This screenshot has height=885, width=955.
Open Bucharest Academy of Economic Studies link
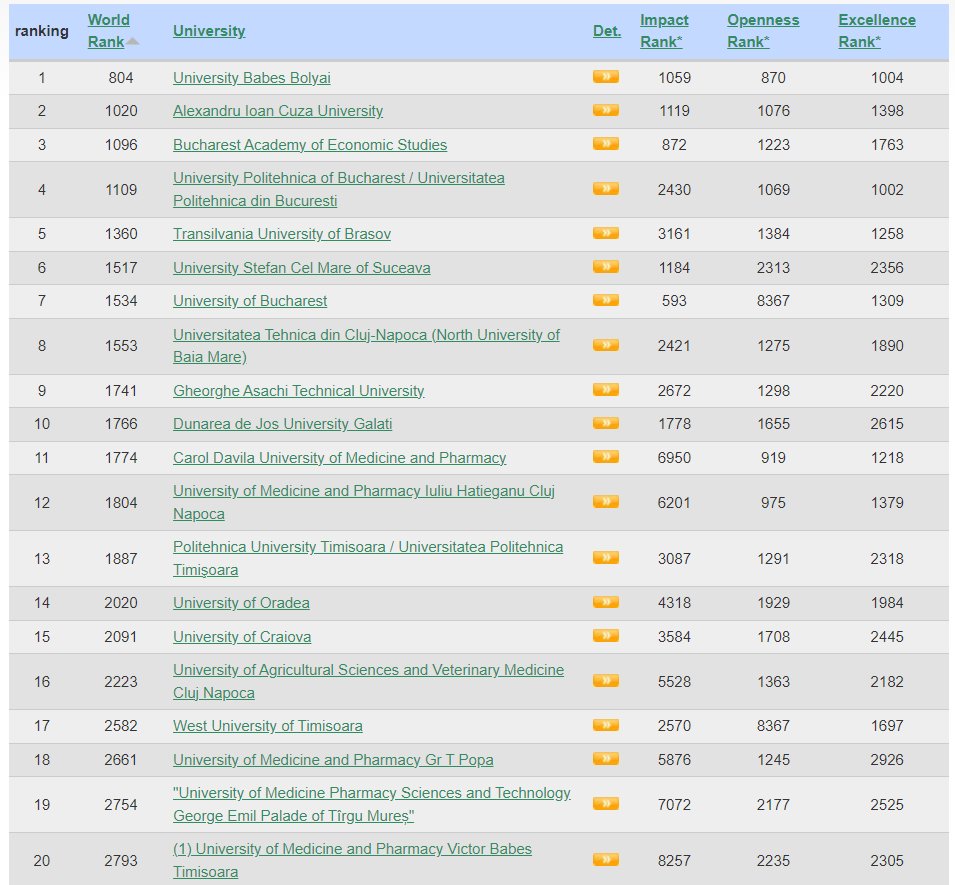309,145
